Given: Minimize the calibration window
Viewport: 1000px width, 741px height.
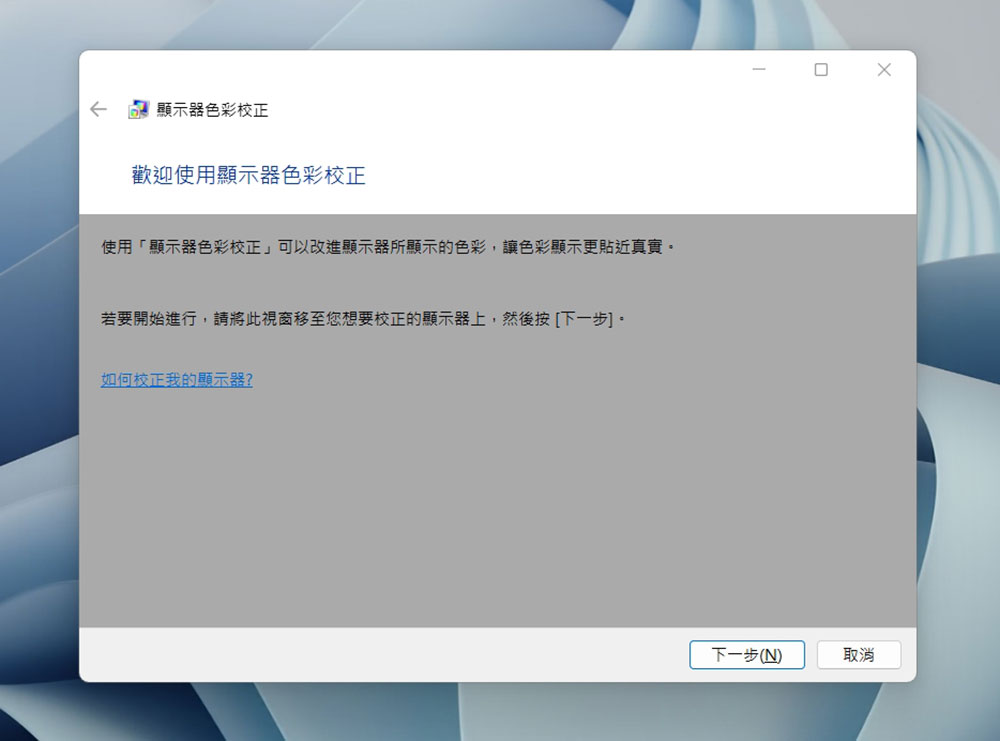Looking at the screenshot, I should 759,70.
